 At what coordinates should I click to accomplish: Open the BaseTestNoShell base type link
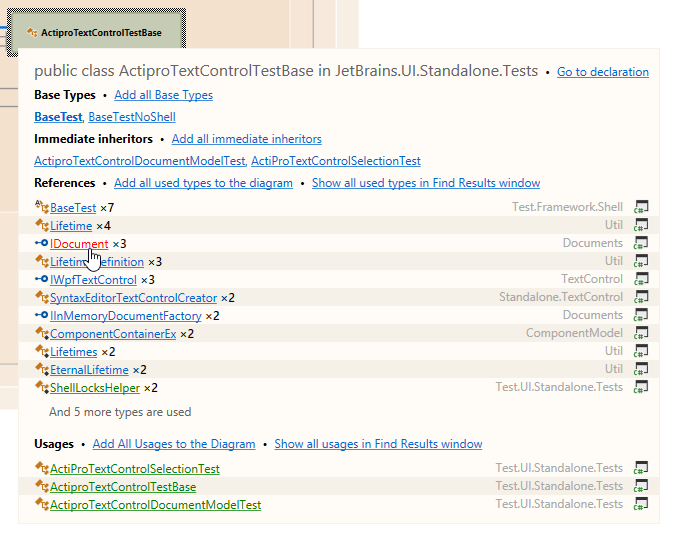click(x=131, y=117)
